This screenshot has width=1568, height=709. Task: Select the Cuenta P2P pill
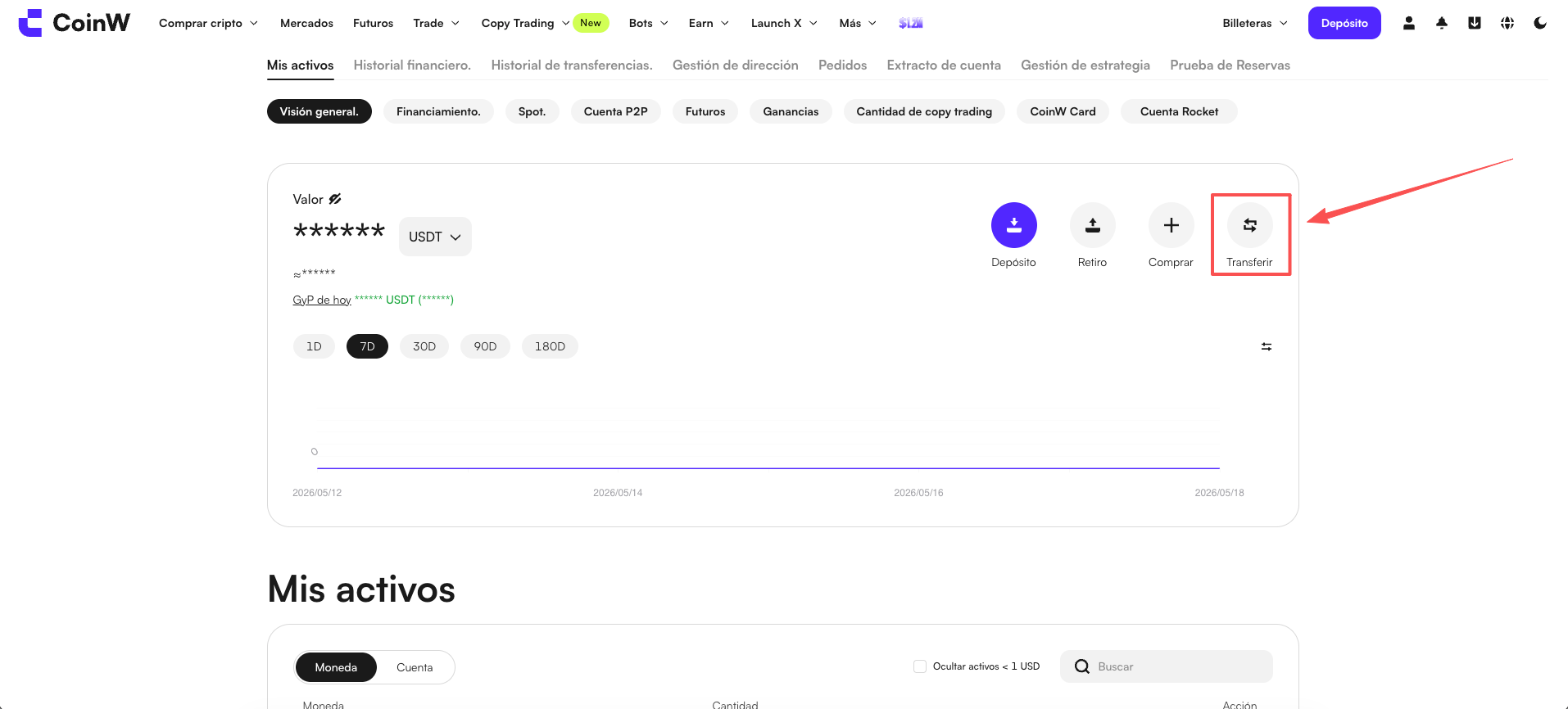[x=616, y=111]
